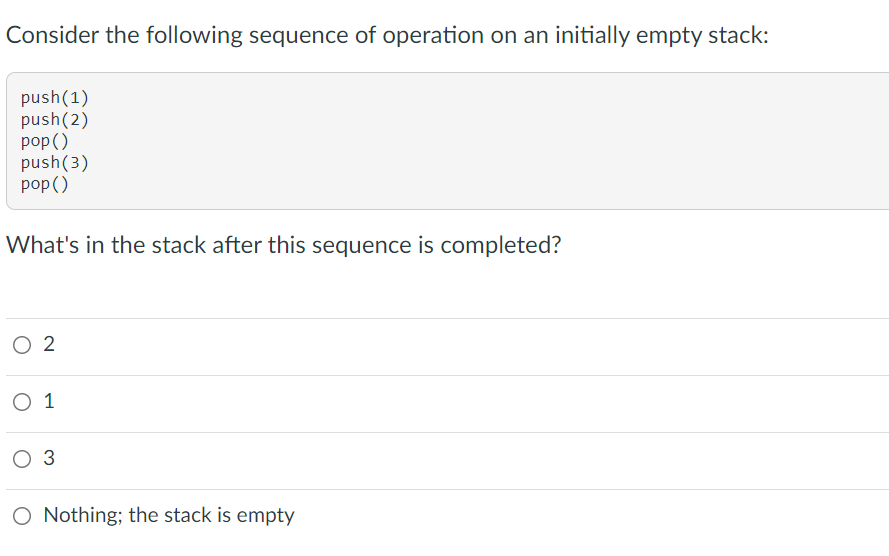889x556 pixels.
Task: Click the answer label '1'
Action: 49,401
